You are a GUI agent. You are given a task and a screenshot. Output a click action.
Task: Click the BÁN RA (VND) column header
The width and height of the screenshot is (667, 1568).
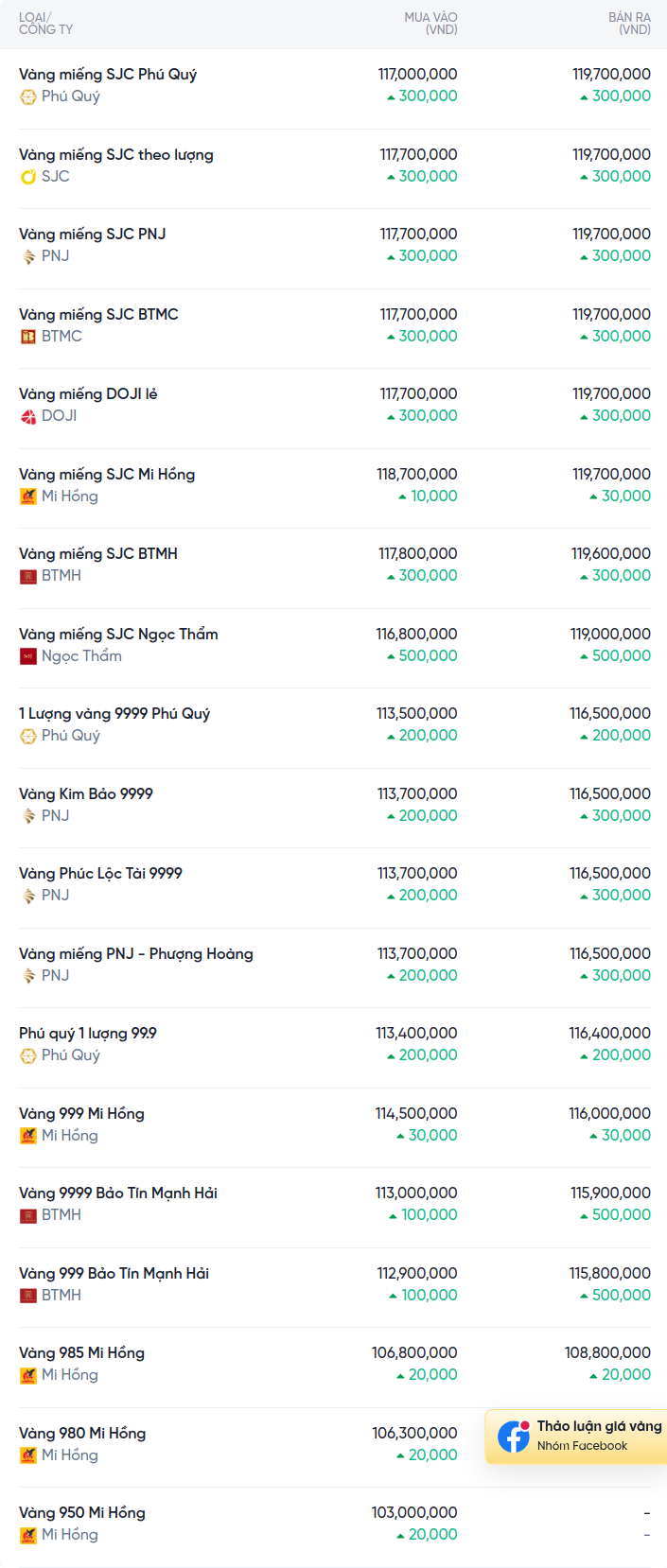(629, 24)
